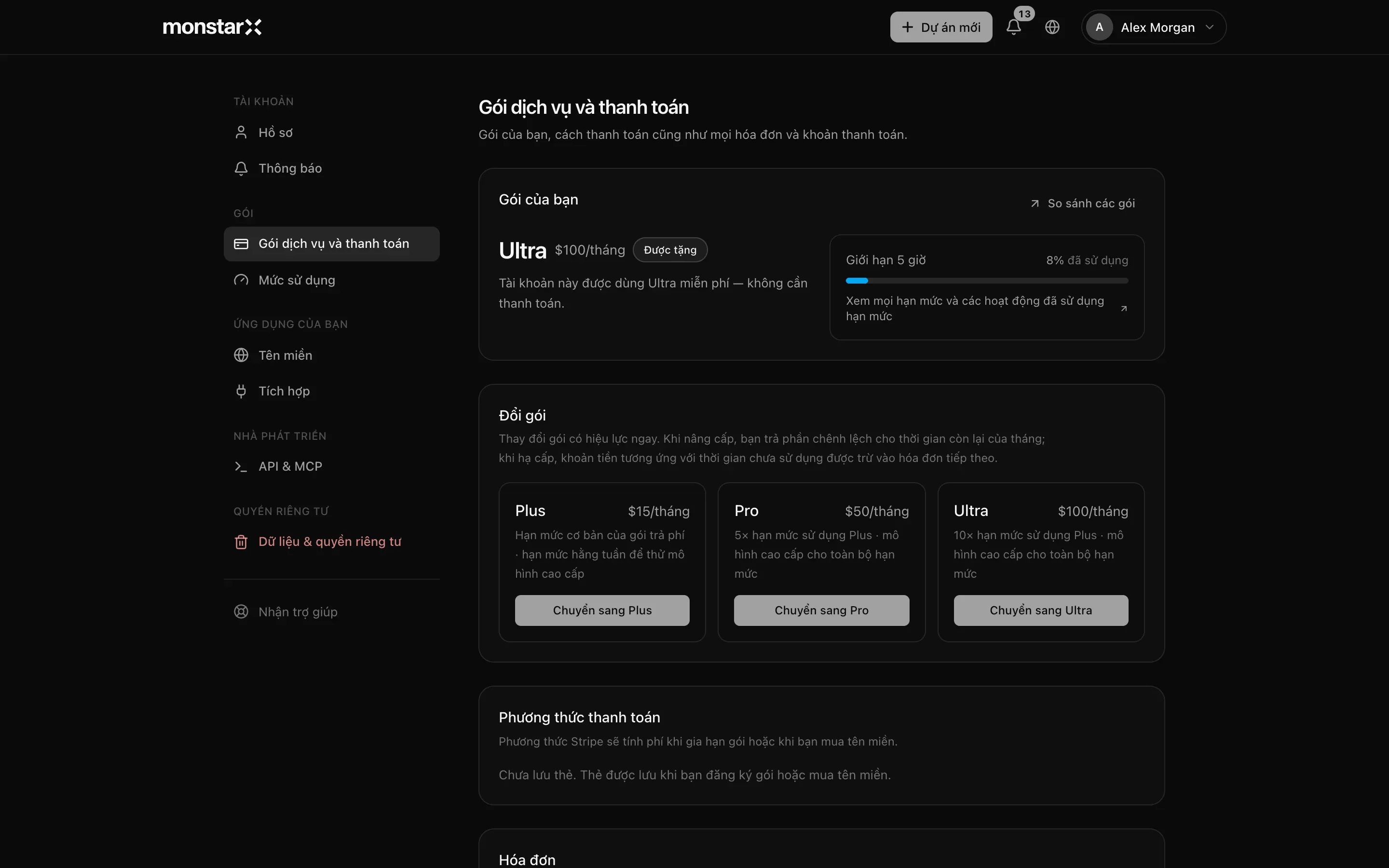
Task: Open Xem mọi hạn mức usage link
Action: point(987,309)
